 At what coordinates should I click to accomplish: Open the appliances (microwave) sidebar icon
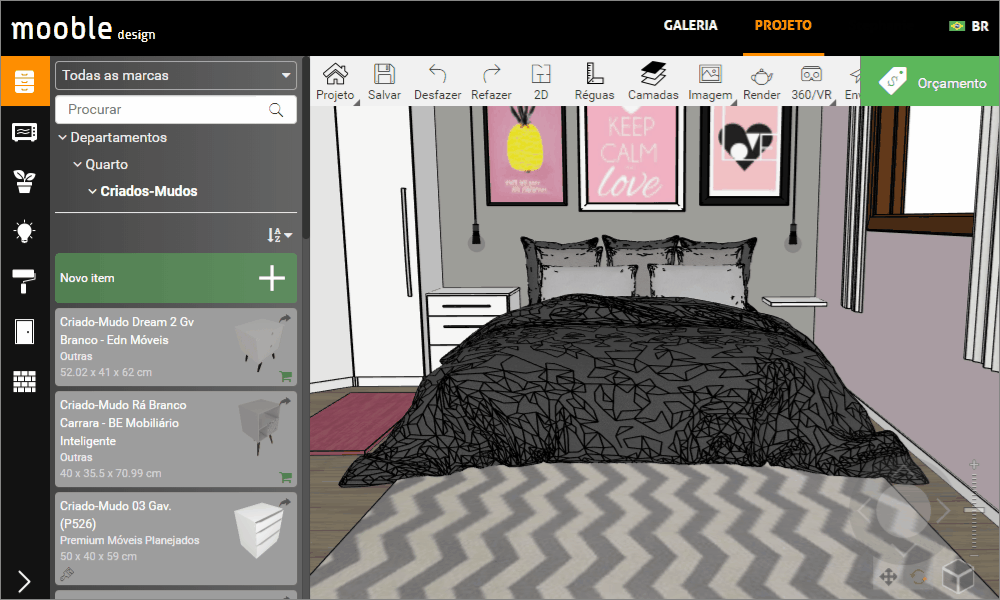[25, 132]
